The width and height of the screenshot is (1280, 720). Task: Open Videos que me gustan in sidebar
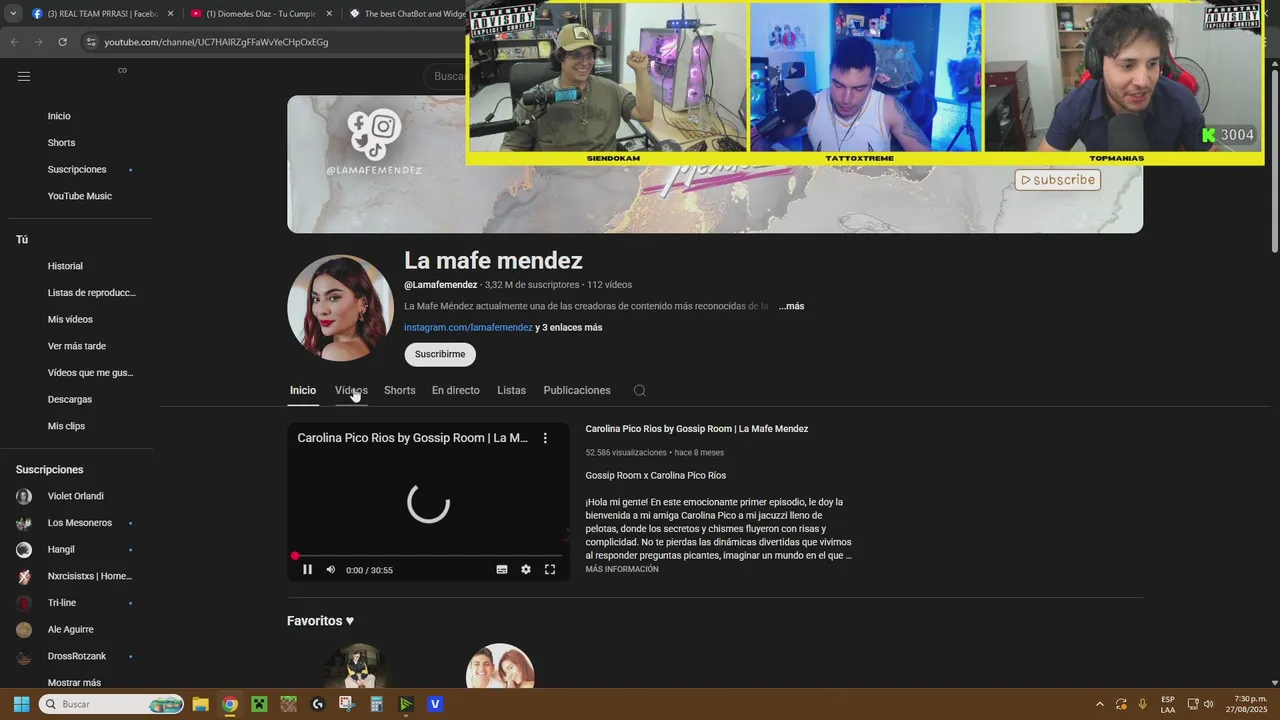(x=90, y=373)
